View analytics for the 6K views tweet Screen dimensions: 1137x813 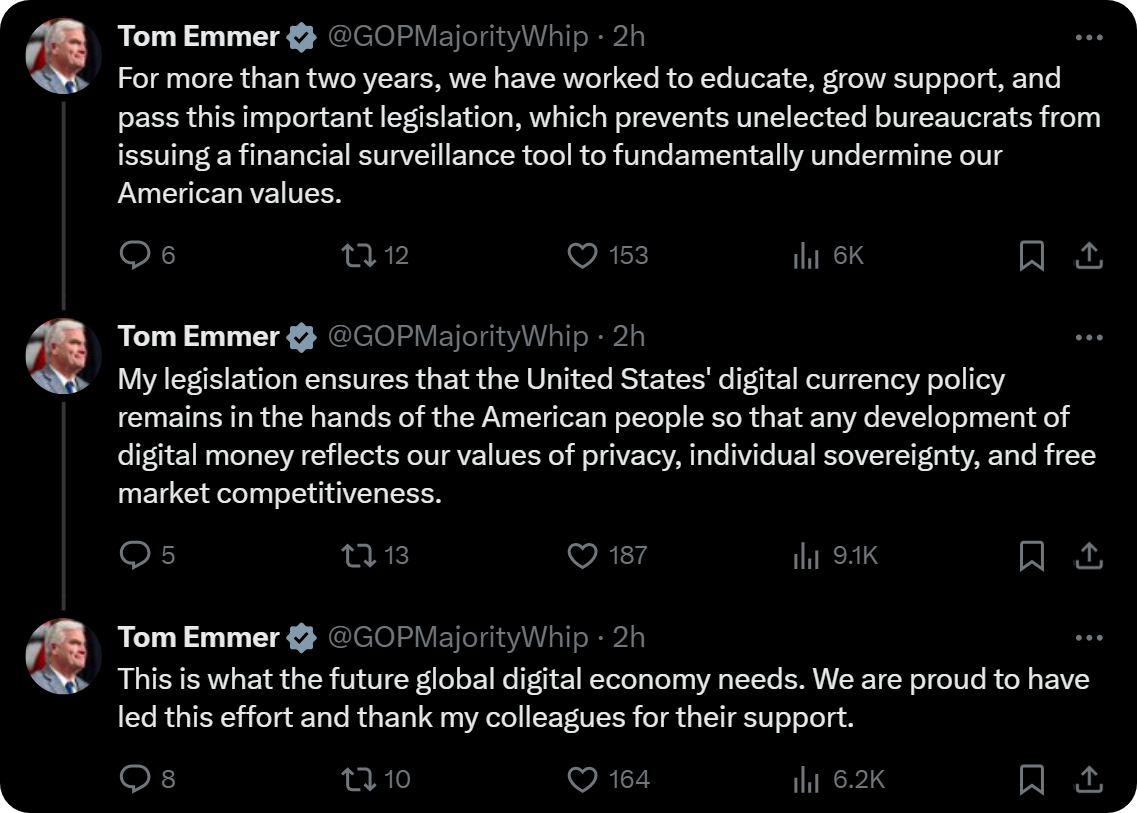(x=806, y=256)
